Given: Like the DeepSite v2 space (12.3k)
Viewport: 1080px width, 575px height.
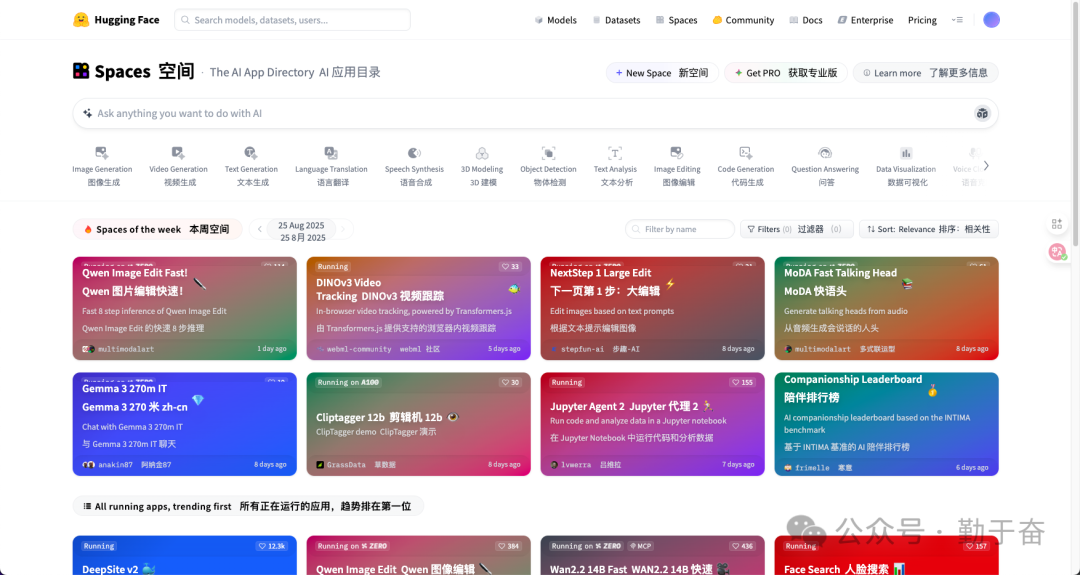Looking at the screenshot, I should click(271, 546).
